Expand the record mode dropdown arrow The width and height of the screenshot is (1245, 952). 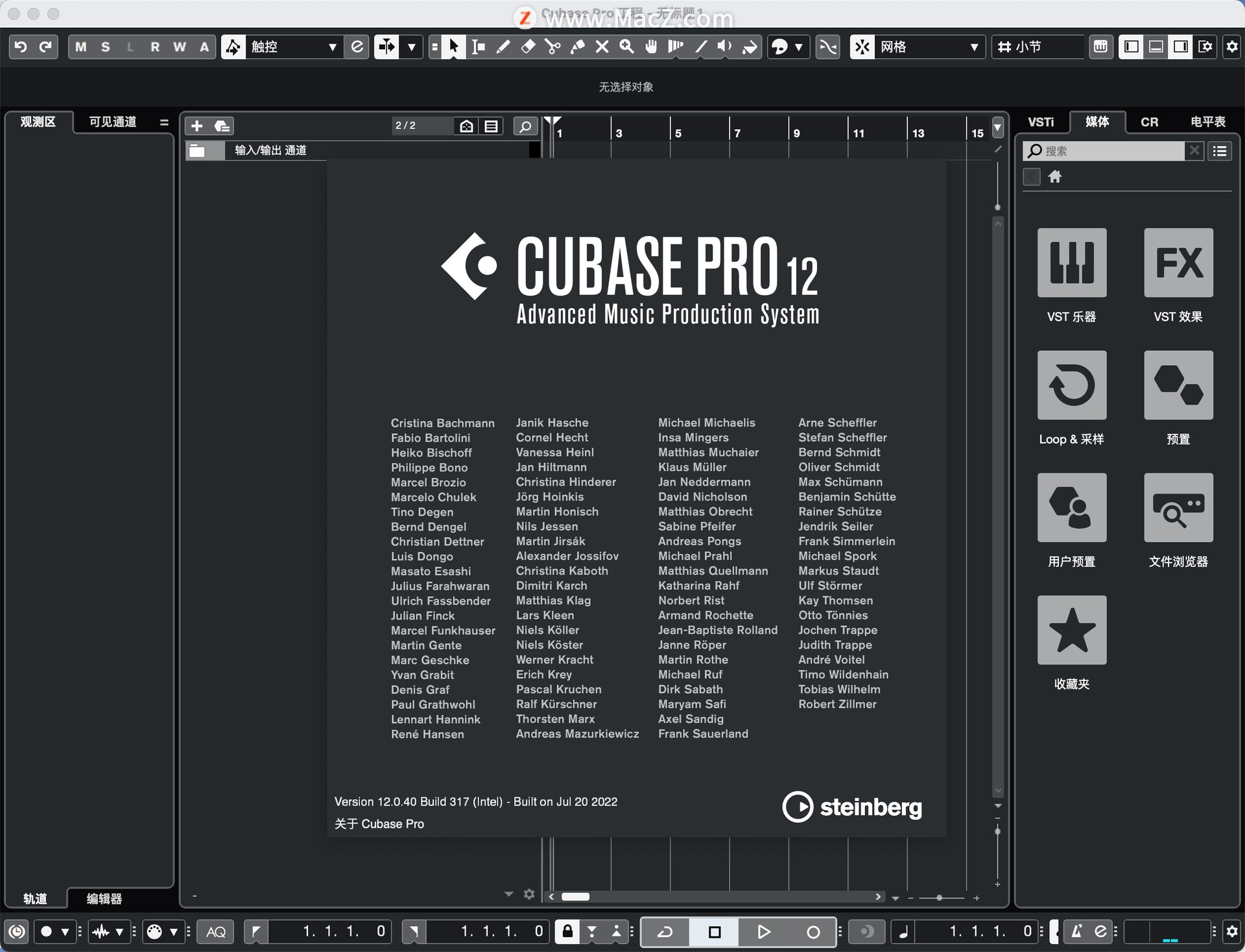[x=64, y=932]
